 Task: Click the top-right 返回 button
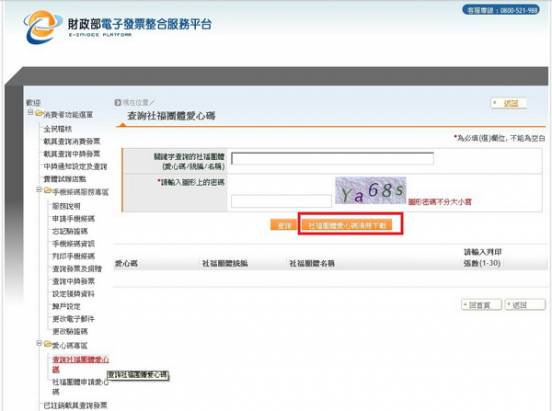[x=509, y=103]
